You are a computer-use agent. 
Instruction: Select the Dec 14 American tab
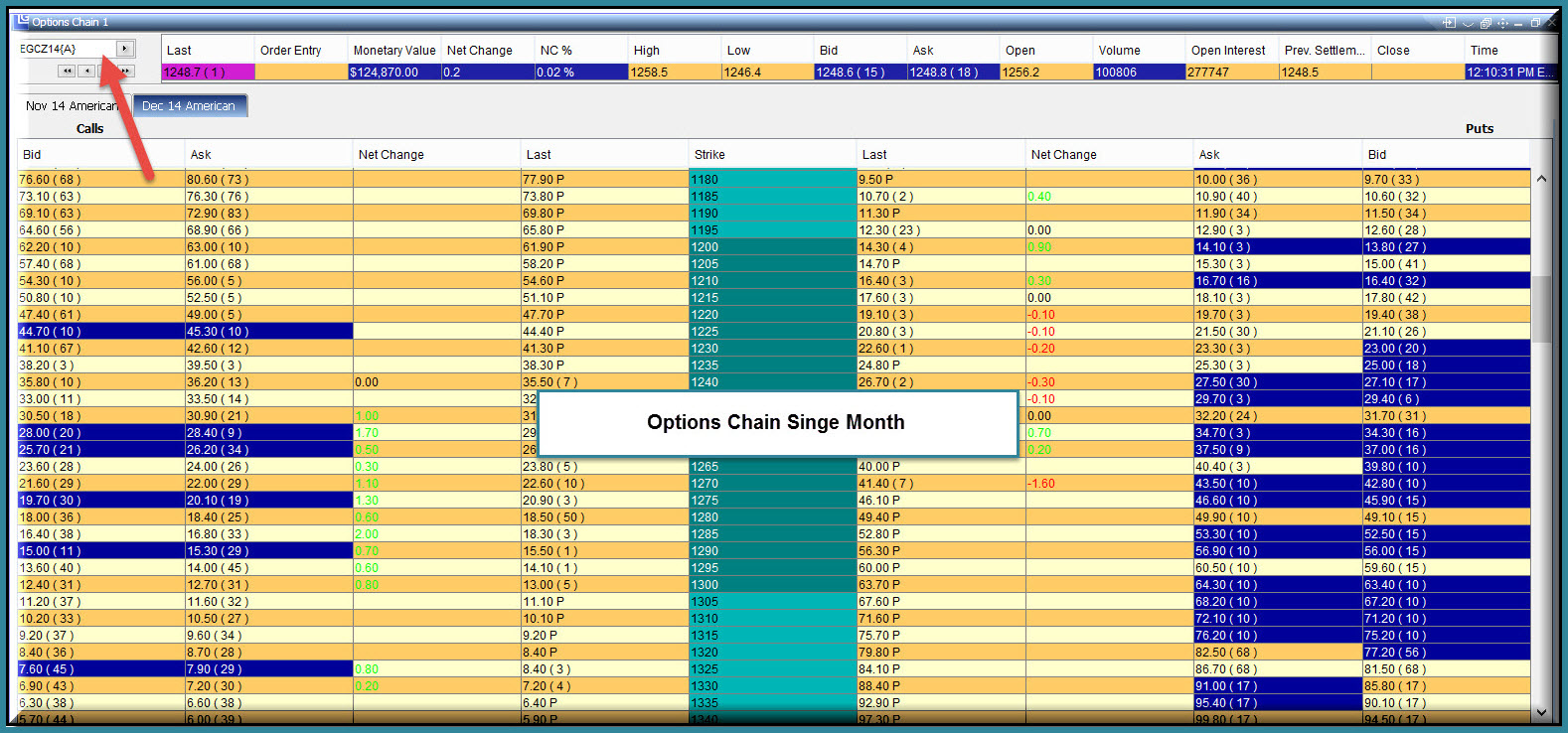(189, 105)
